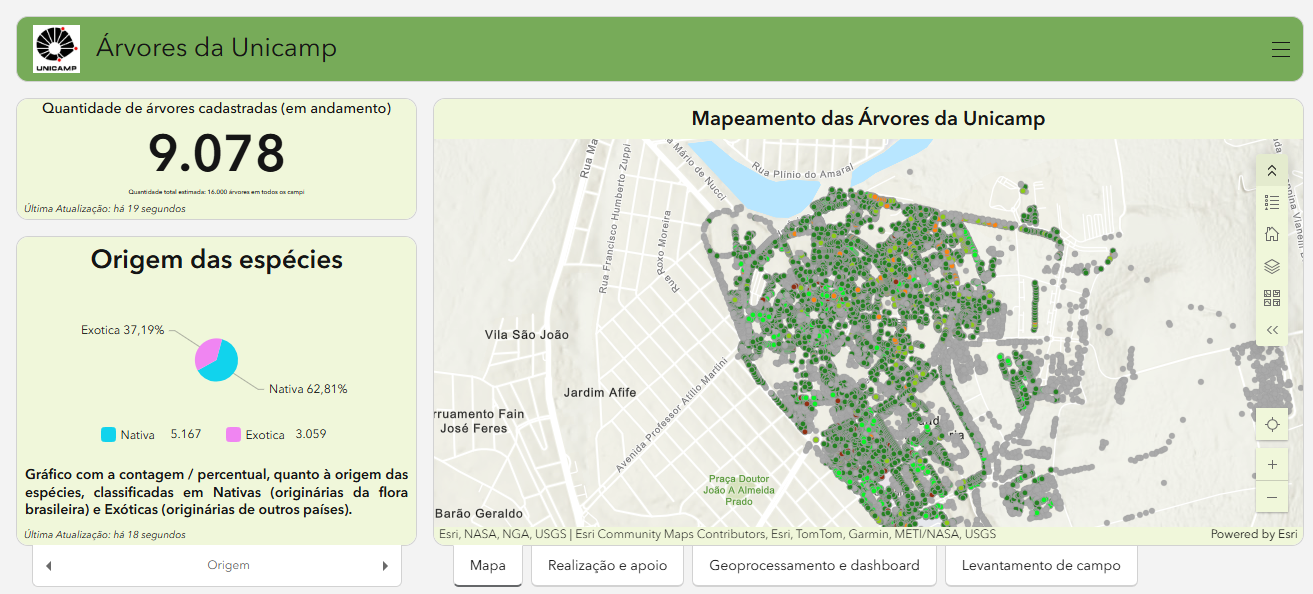The height and width of the screenshot is (594, 1313).
Task: Open the basemap gallery
Action: [x=1272, y=298]
